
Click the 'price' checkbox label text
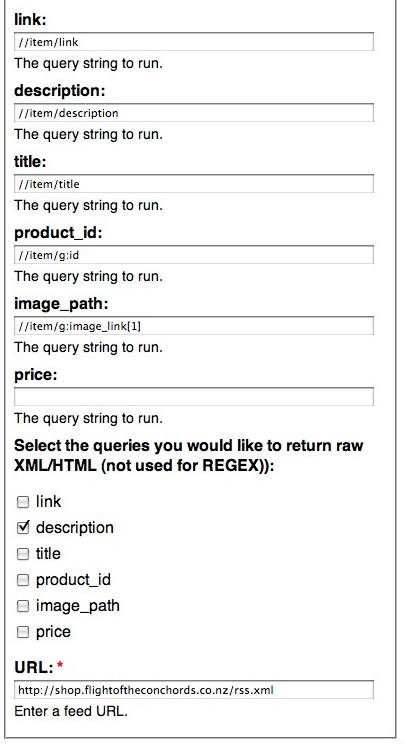tap(53, 632)
